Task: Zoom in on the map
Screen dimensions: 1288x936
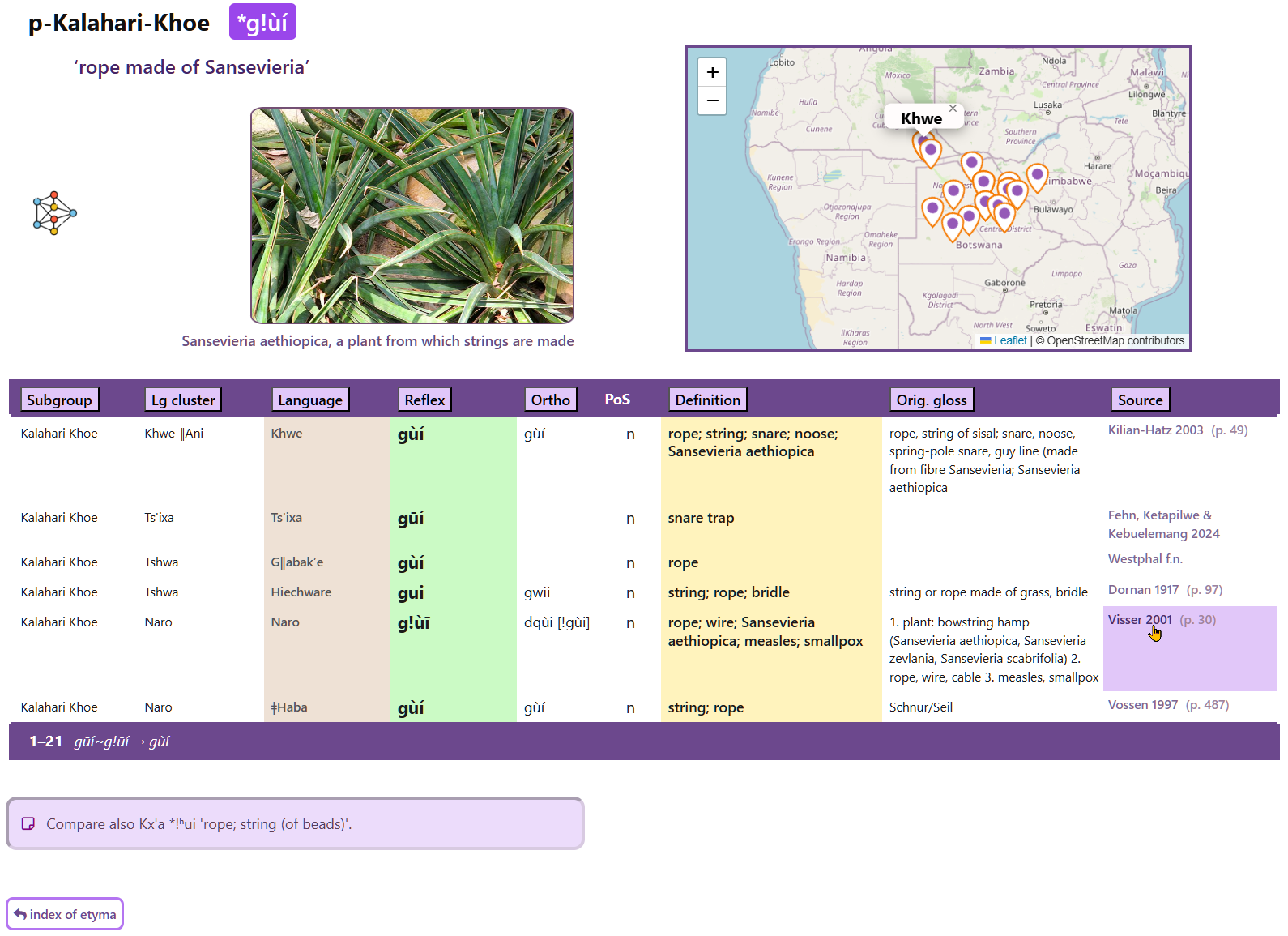Action: pos(712,72)
